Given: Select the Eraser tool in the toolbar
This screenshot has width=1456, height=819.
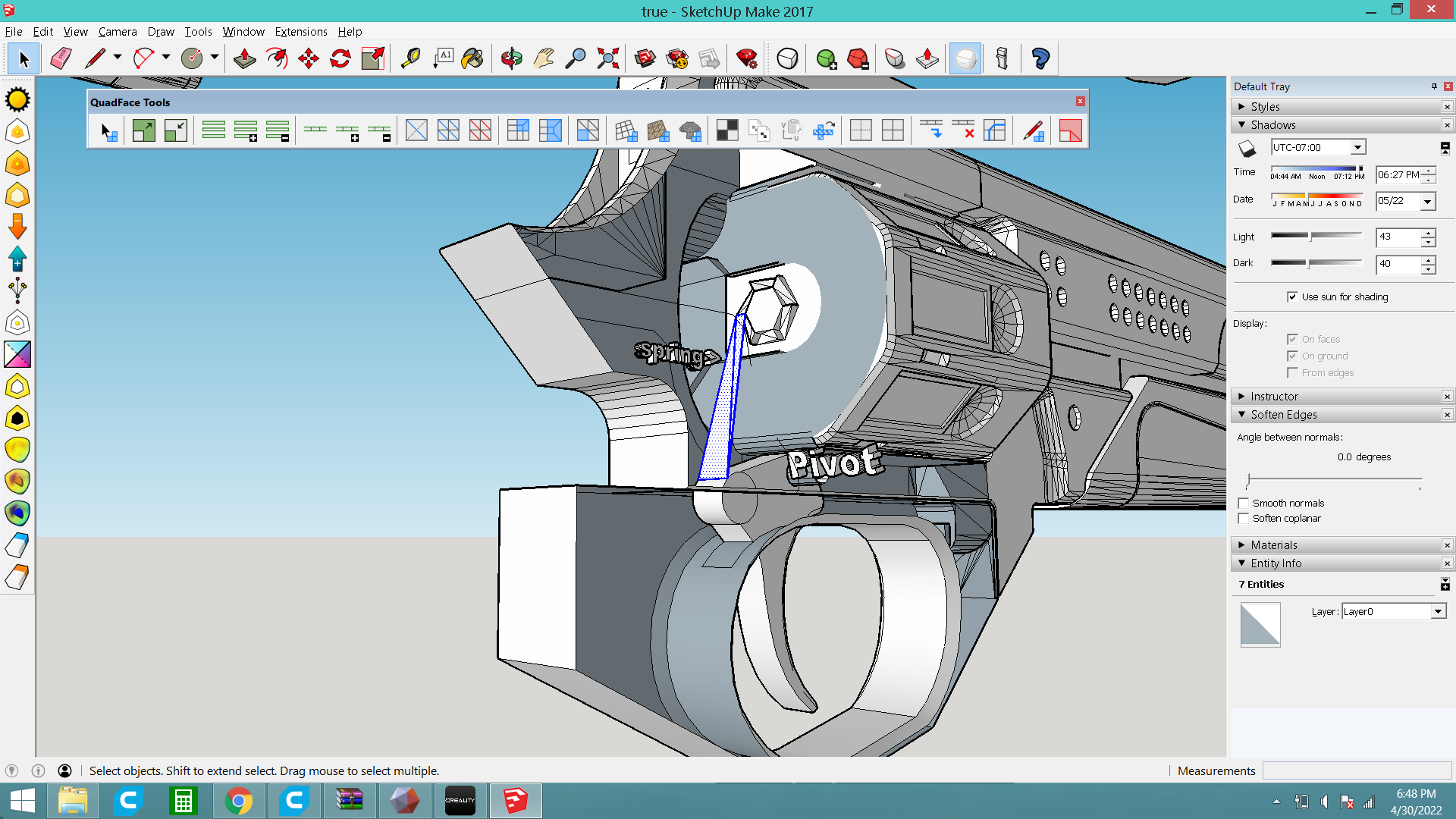Looking at the screenshot, I should [x=61, y=58].
